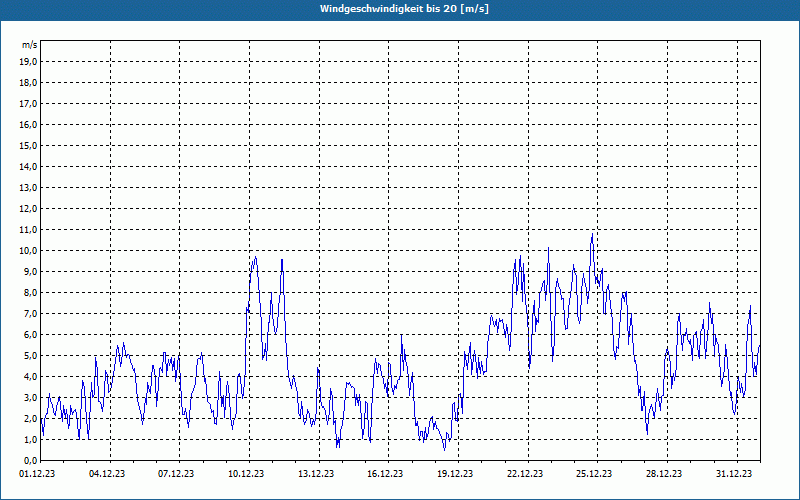Click the 16.12.23 date label

click(385, 474)
